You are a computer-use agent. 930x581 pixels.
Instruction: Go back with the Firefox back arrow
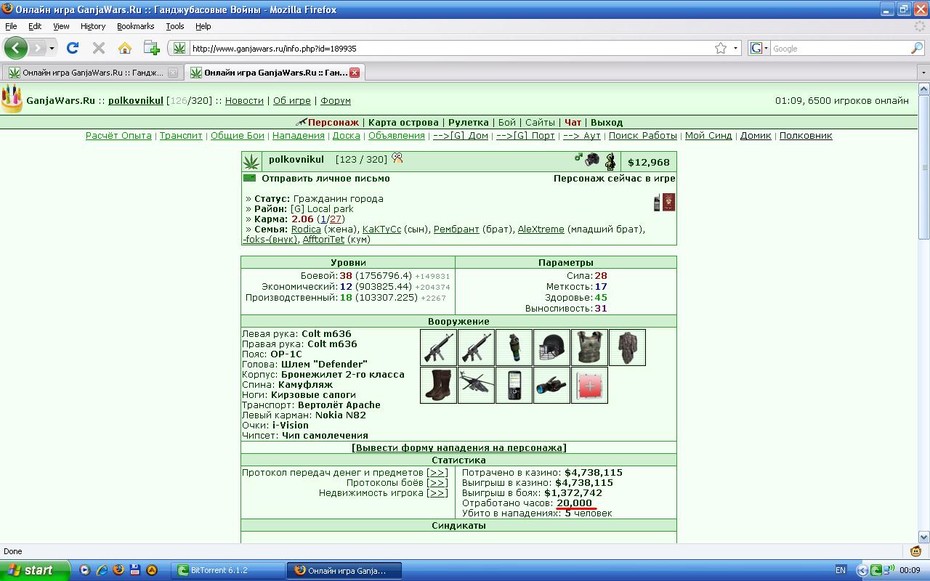(x=16, y=48)
